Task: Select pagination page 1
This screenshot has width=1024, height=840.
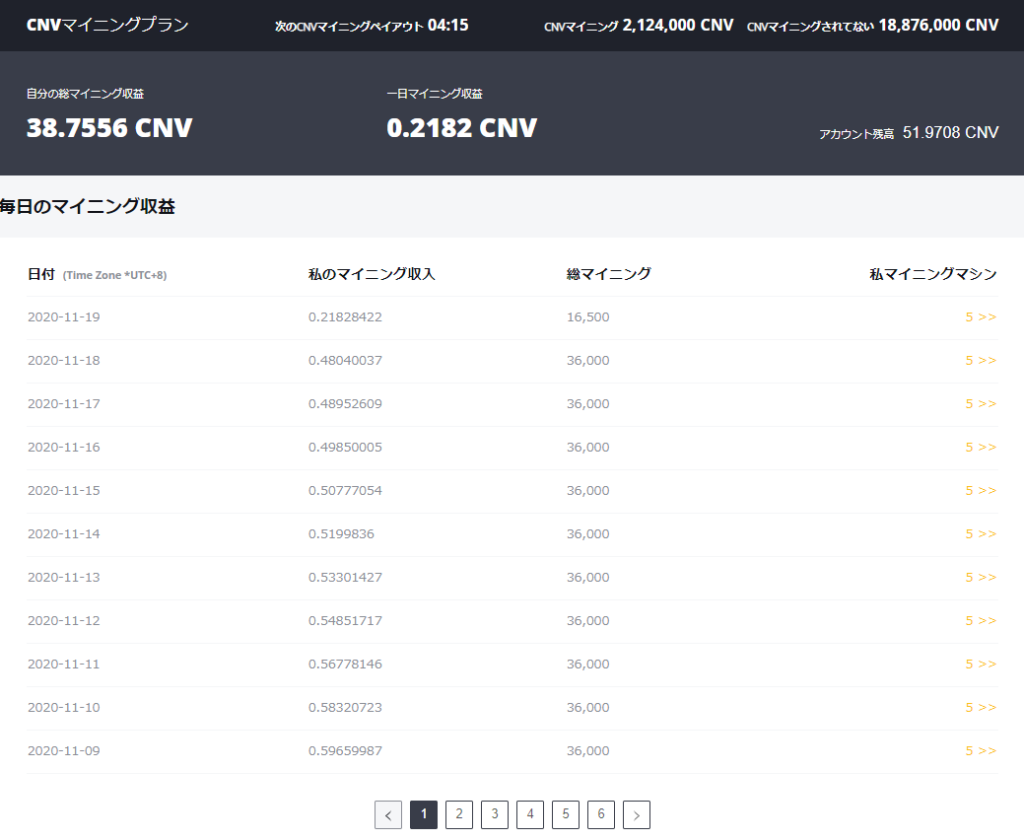Action: (424, 815)
